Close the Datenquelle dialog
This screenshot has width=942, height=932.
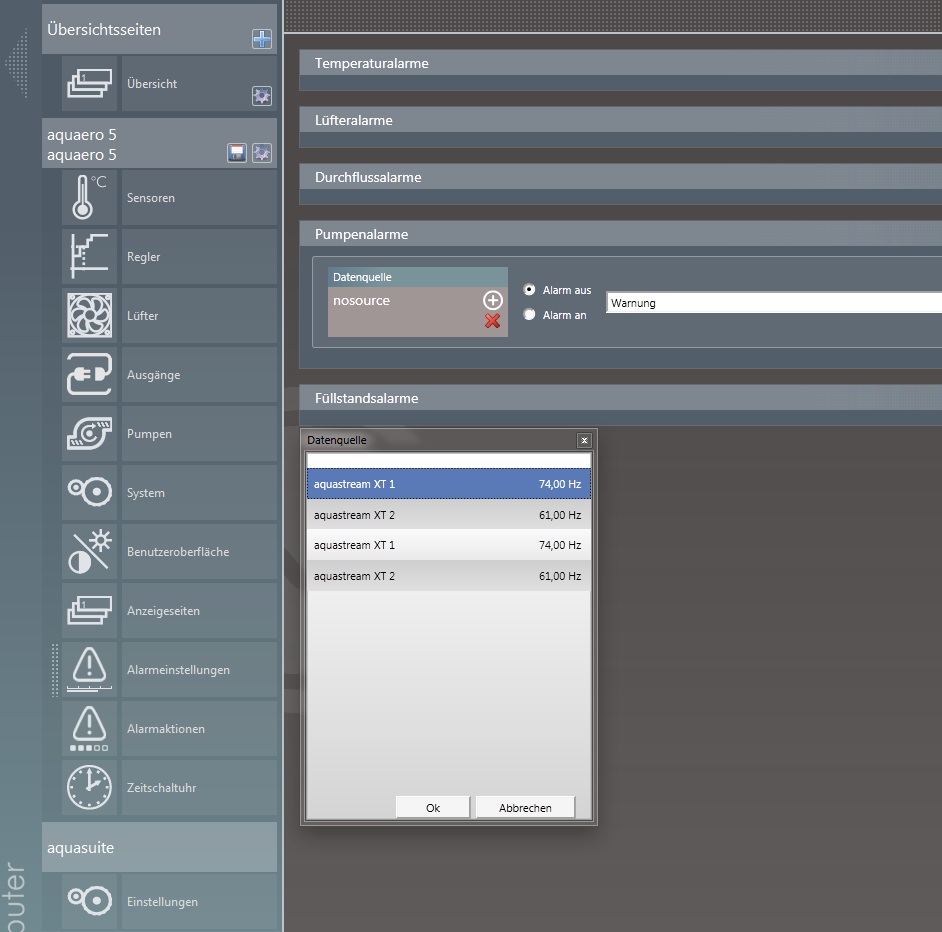(x=584, y=440)
